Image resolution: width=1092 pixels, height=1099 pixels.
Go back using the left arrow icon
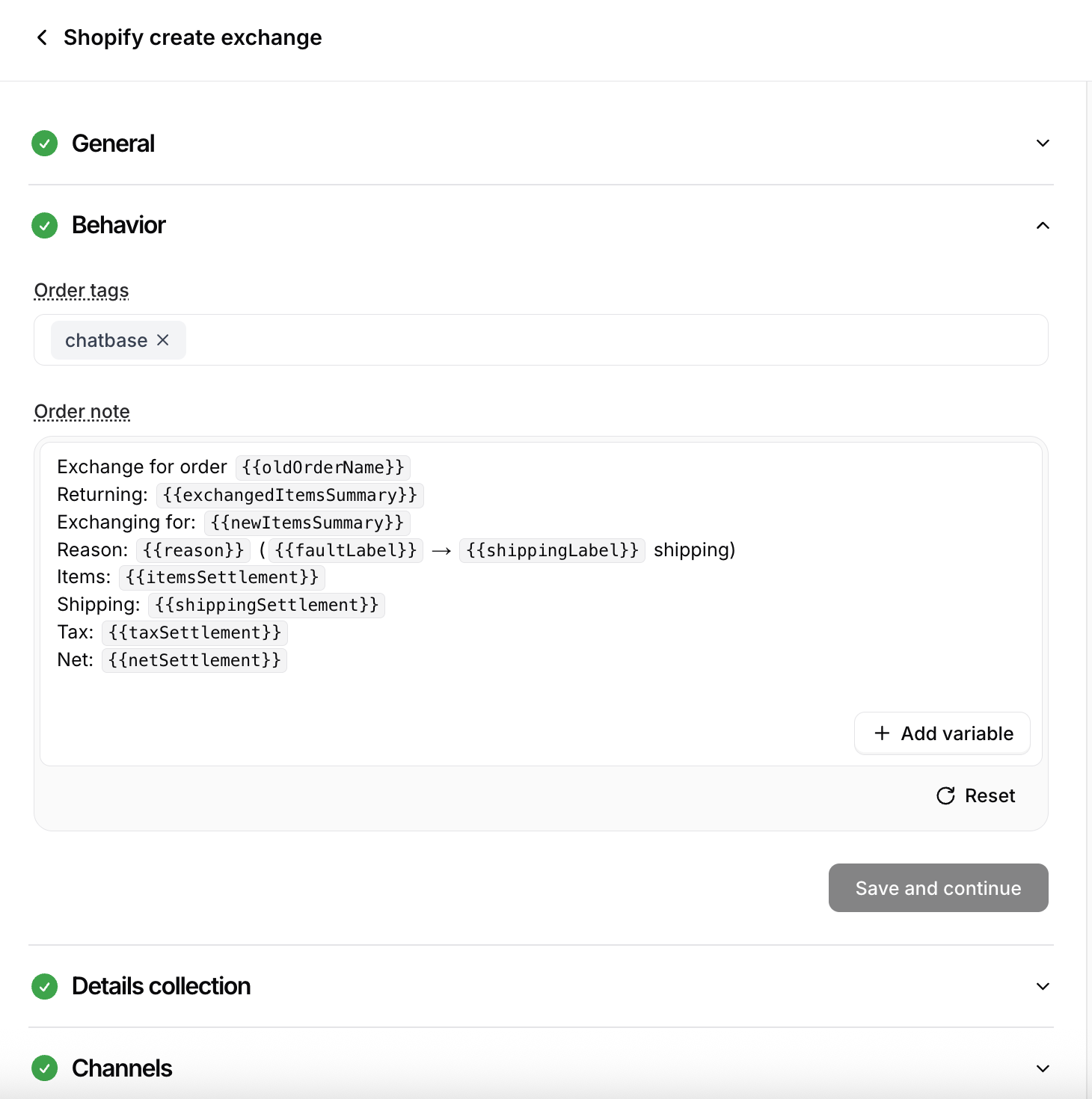point(42,37)
